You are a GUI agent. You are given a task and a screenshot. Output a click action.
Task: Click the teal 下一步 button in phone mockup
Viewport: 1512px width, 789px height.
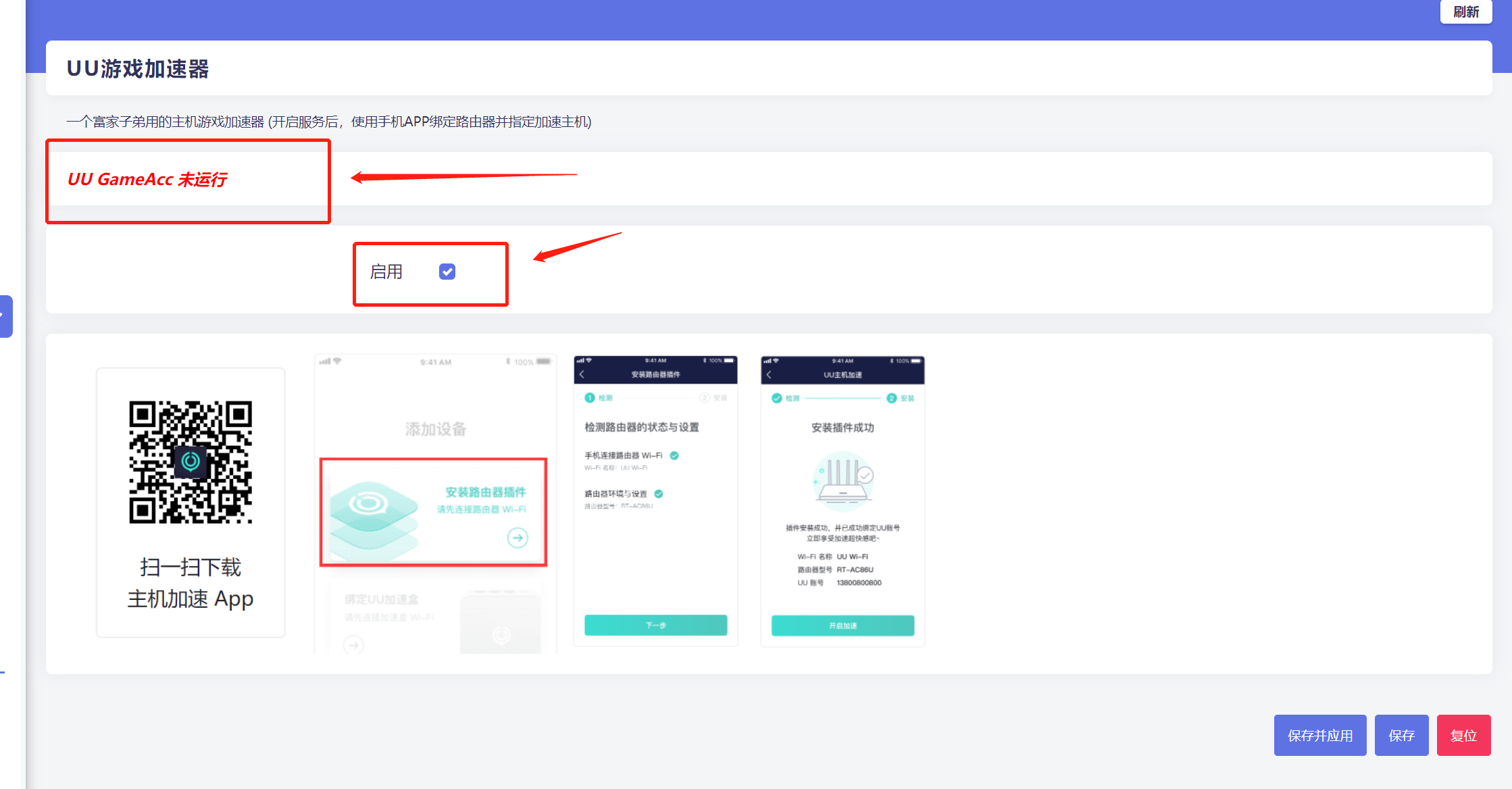pos(655,625)
